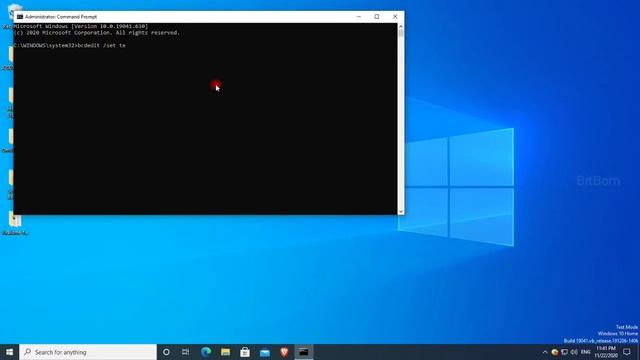Screen dimensions: 640x360
Task: Click the 'Administrator: Command Prompt' window title
Action: 61,17
